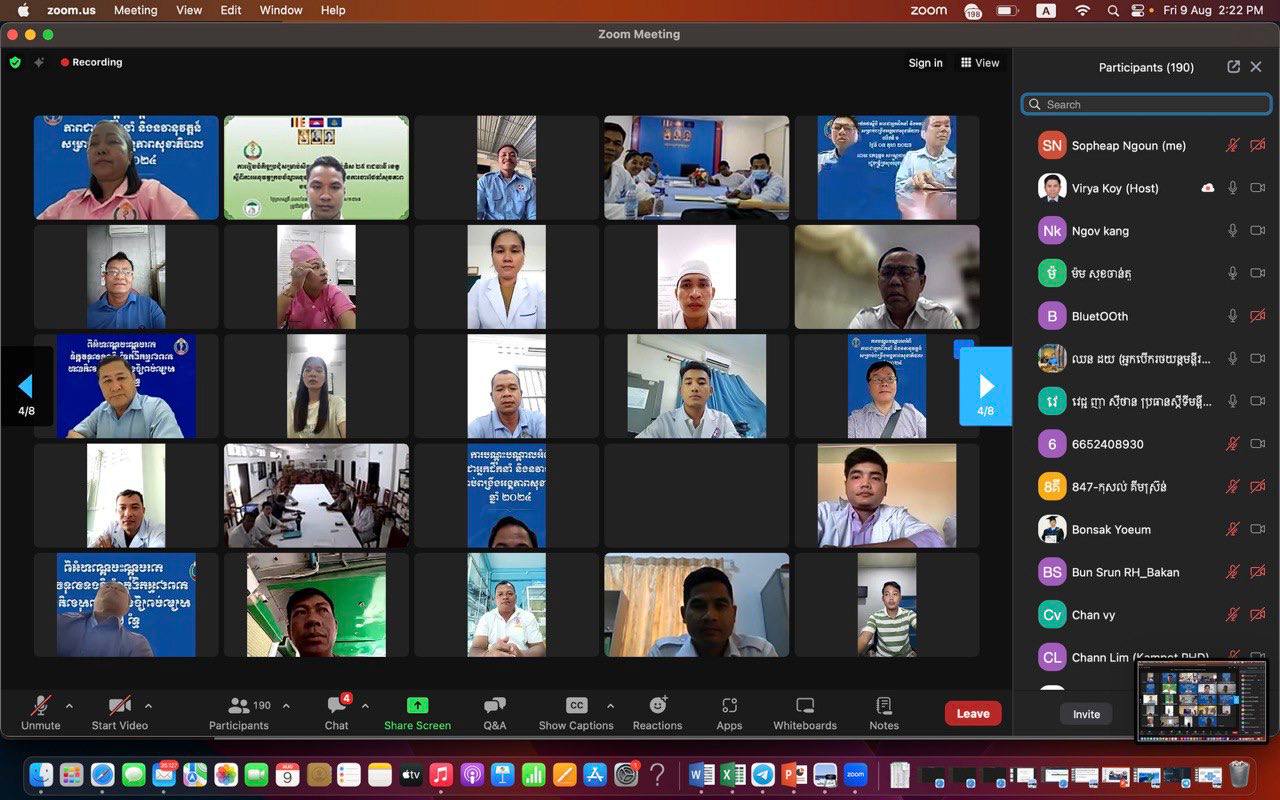Toggle video icon for Virya Koy (Host)
1280x800 pixels.
[x=1258, y=188]
